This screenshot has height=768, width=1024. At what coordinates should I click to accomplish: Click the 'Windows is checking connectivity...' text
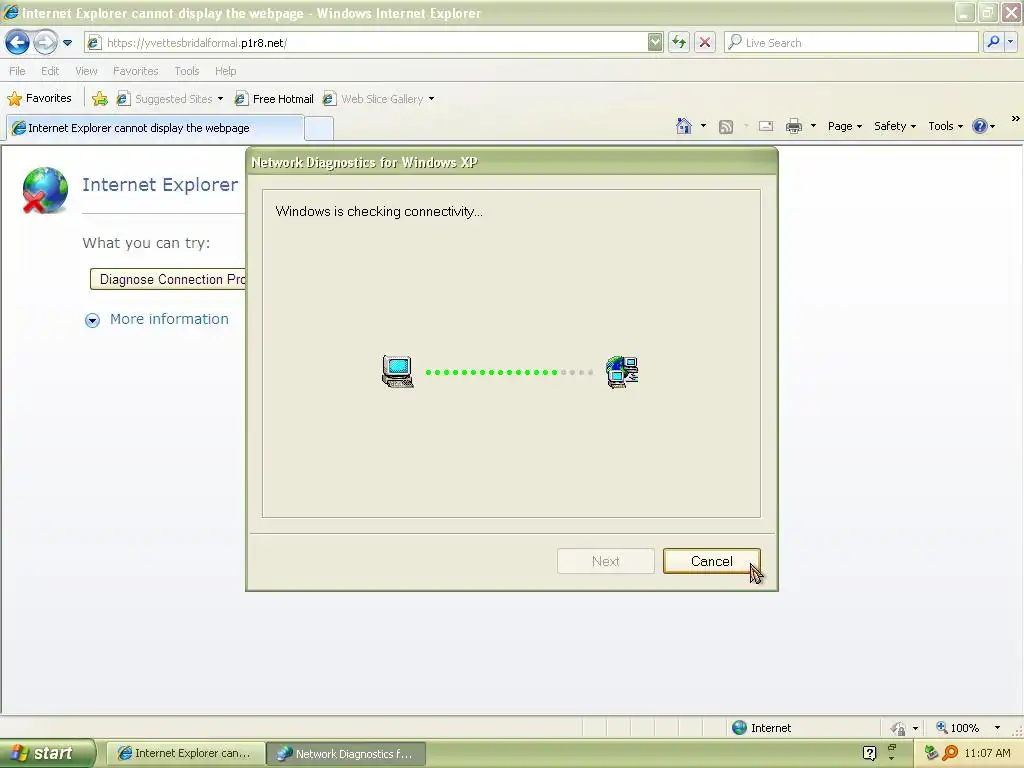(x=379, y=212)
